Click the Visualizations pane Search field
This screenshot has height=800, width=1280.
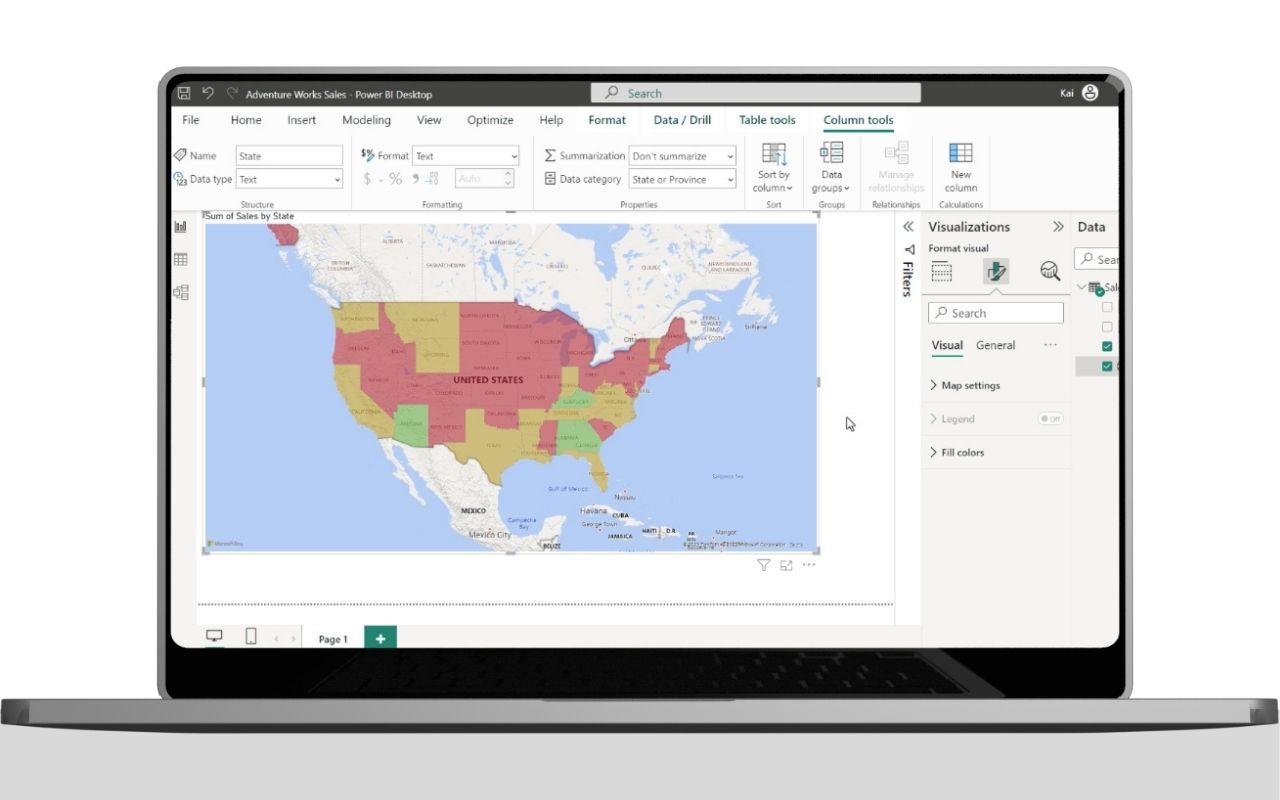tap(996, 313)
